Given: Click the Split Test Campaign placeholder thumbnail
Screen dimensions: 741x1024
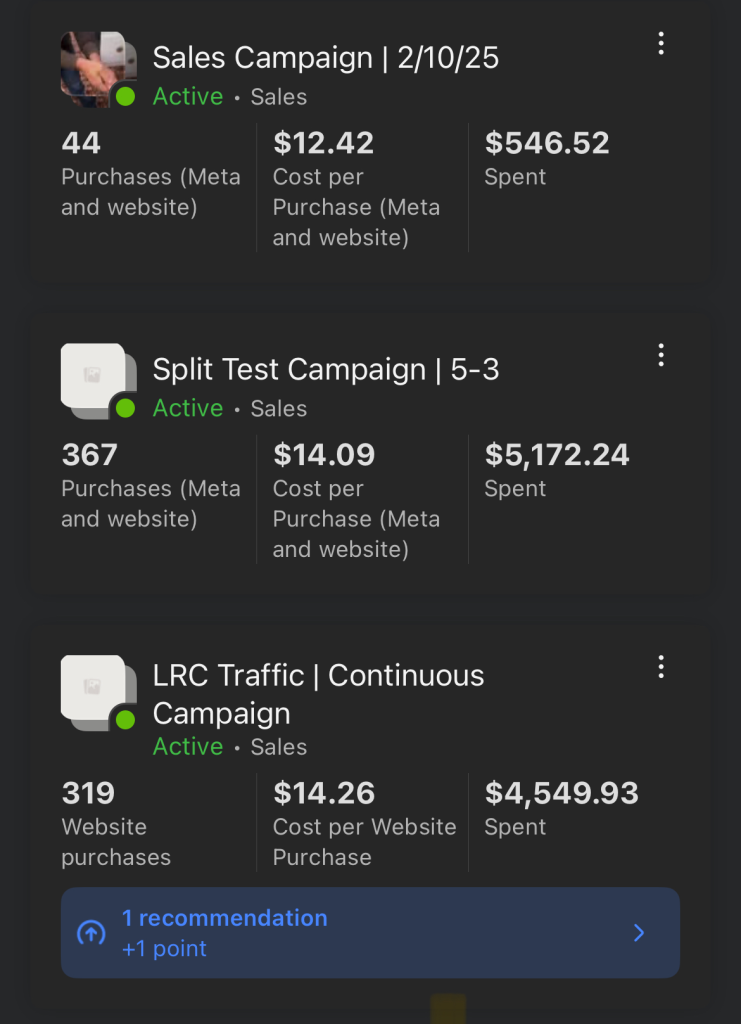Looking at the screenshot, I should pos(93,376).
